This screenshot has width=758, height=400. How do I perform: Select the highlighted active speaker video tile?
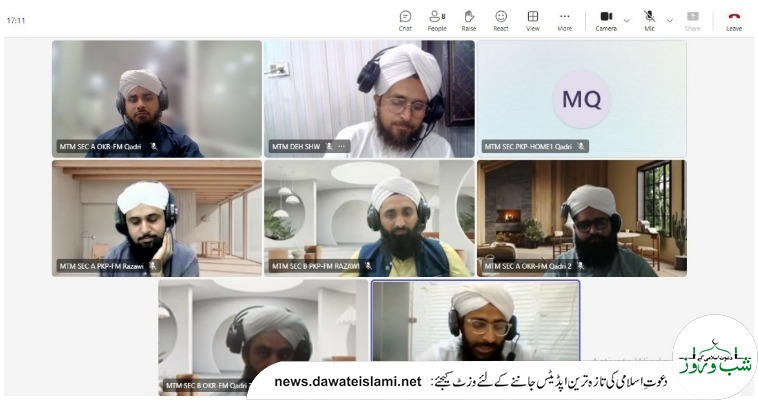pos(475,318)
